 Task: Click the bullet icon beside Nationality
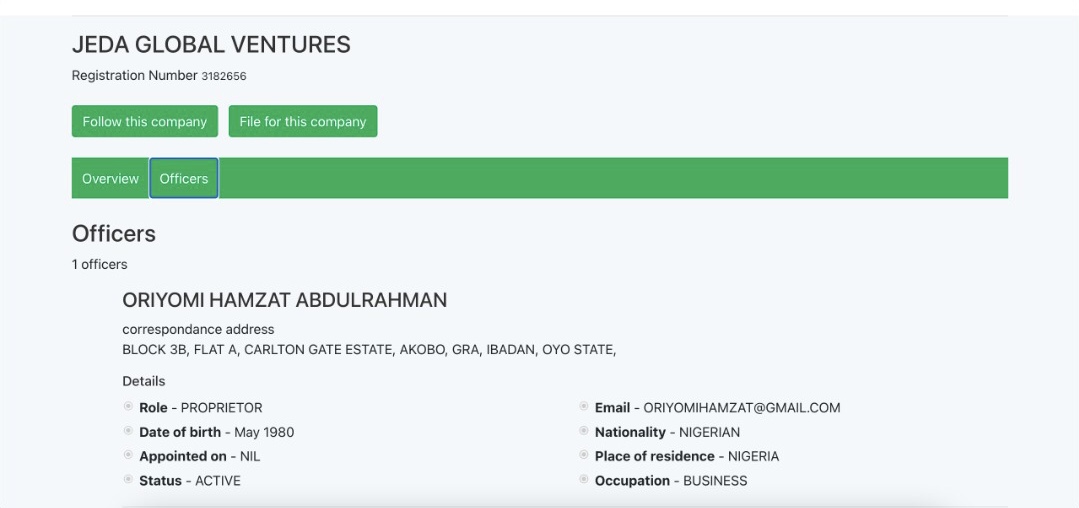click(x=584, y=431)
